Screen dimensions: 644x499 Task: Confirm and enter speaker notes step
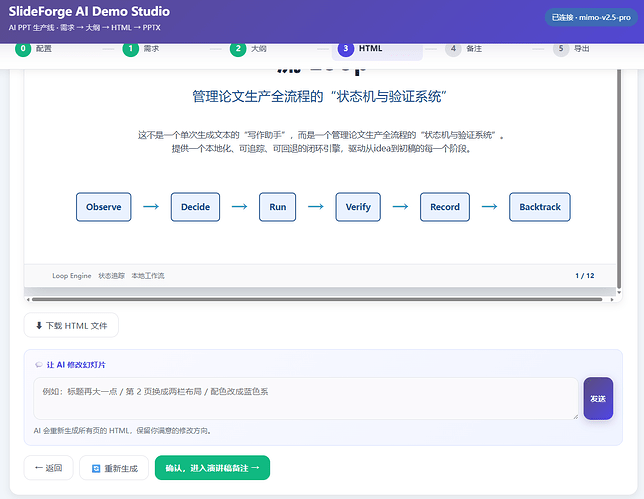tap(212, 468)
